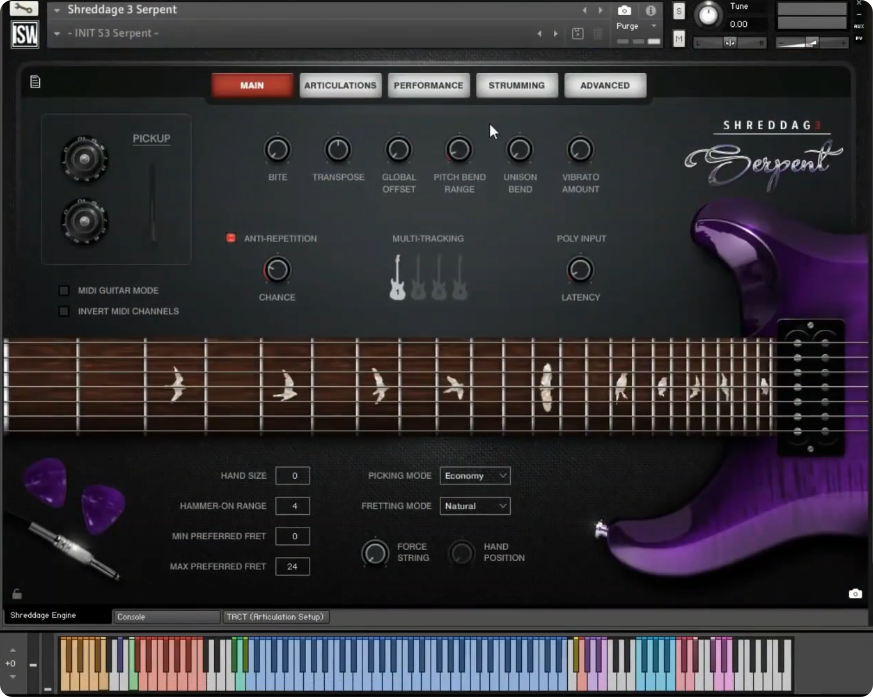Click the camera icon at bottom right of the instrument panel
The image size is (873, 697).
[855, 593]
